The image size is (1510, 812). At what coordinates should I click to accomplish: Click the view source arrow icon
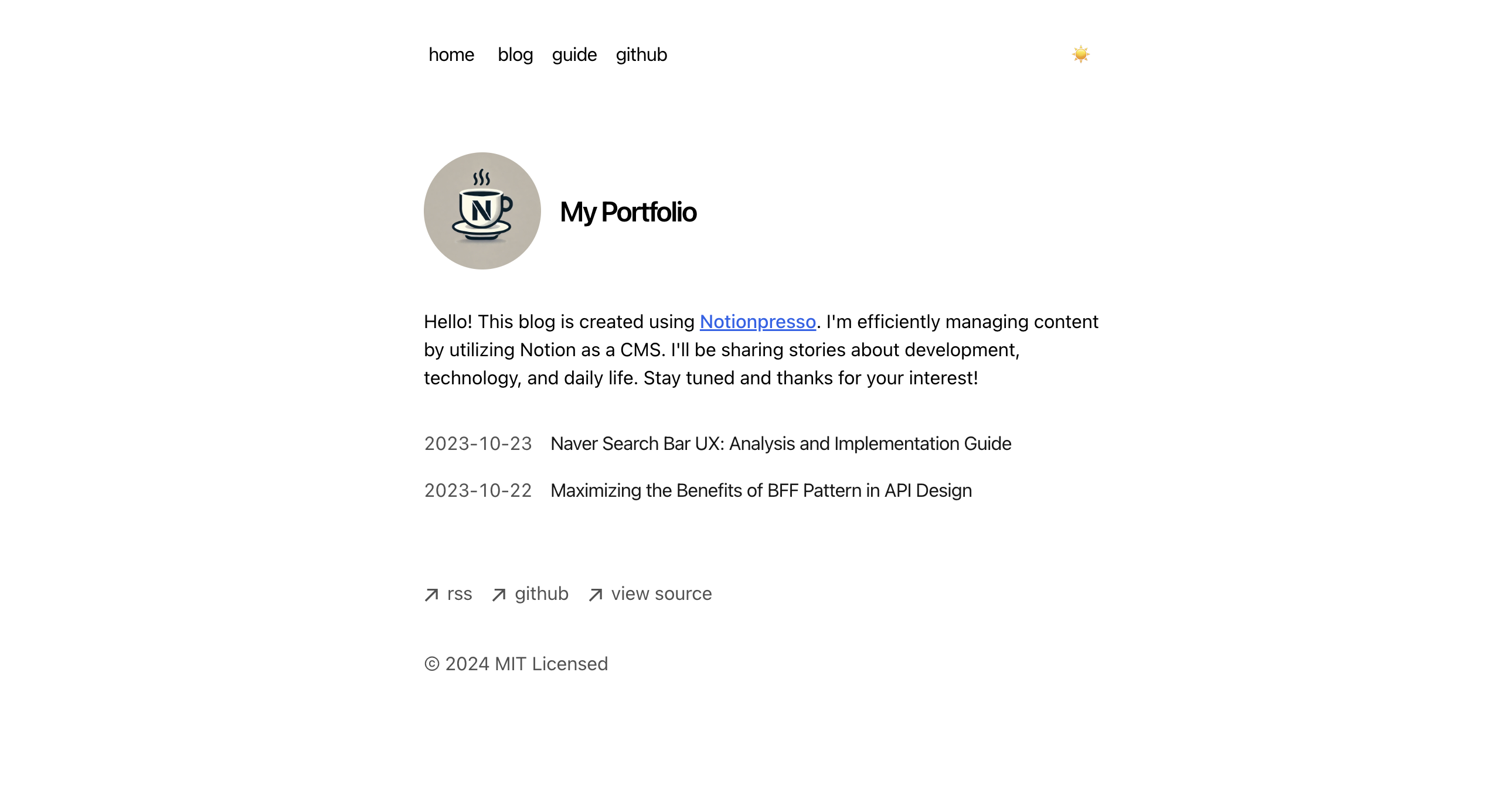[595, 594]
